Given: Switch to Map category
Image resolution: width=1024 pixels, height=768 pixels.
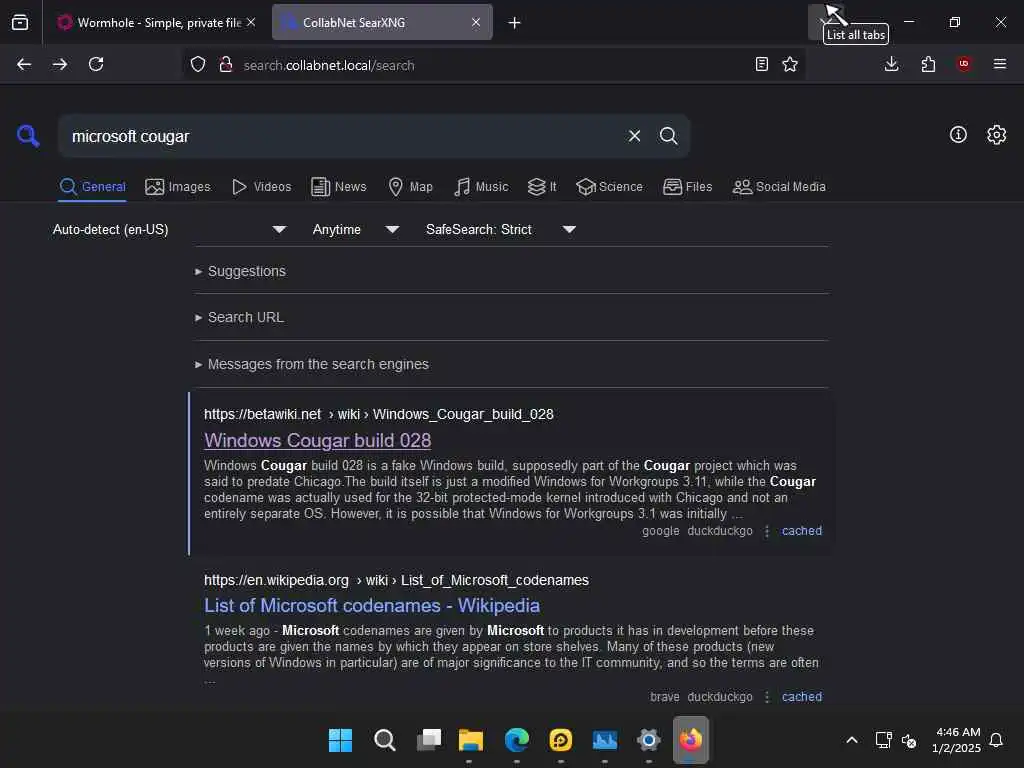Looking at the screenshot, I should [x=410, y=187].
